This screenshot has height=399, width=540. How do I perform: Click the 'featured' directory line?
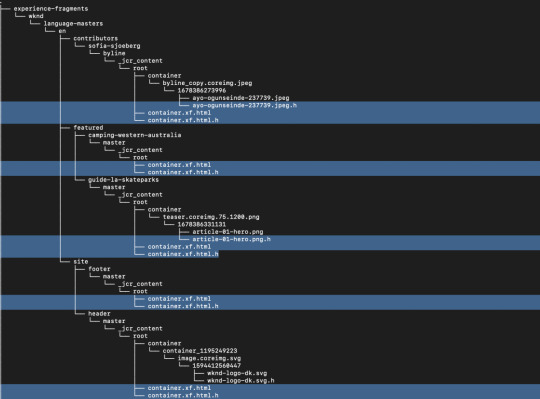pyautogui.click(x=88, y=128)
